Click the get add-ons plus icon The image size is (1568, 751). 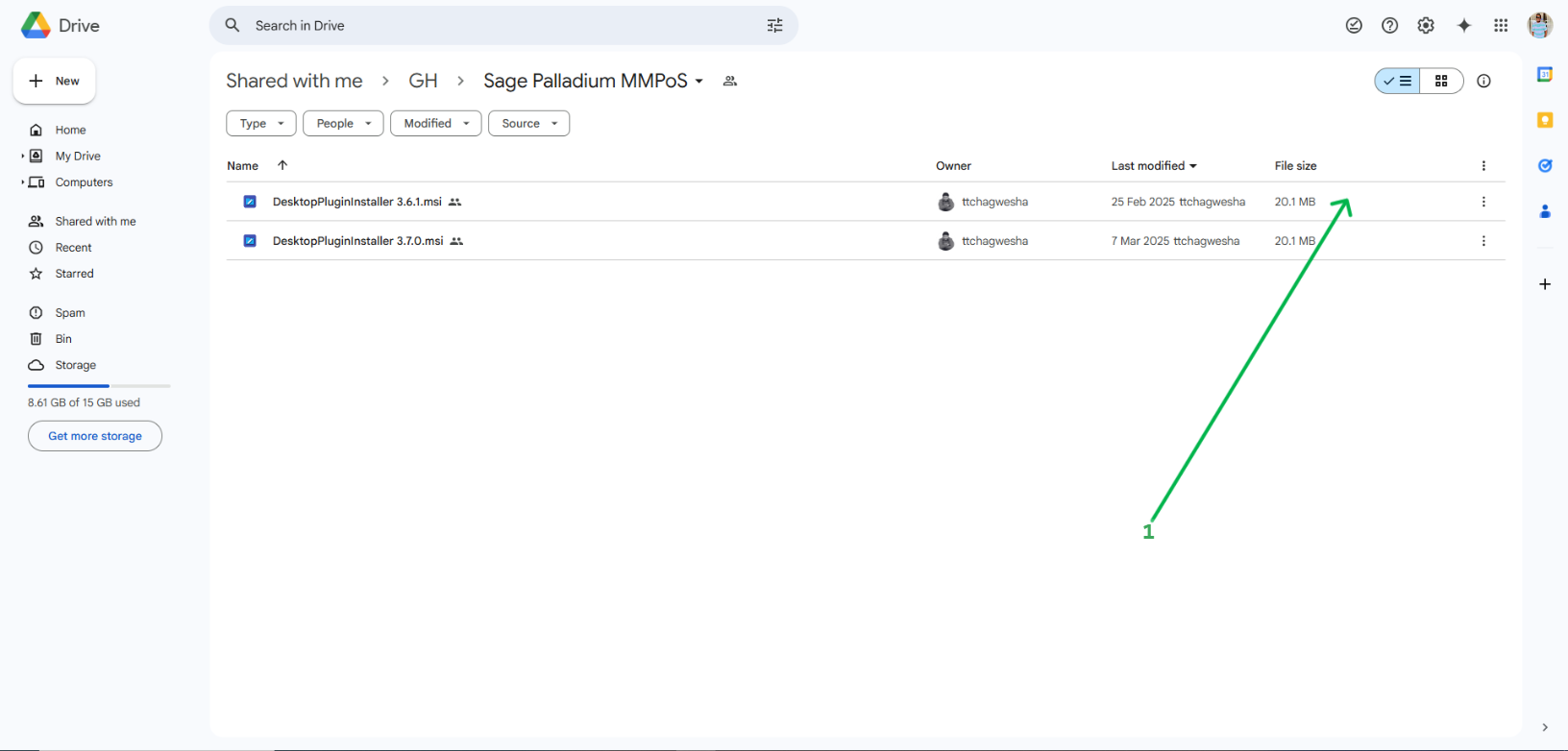coord(1545,284)
